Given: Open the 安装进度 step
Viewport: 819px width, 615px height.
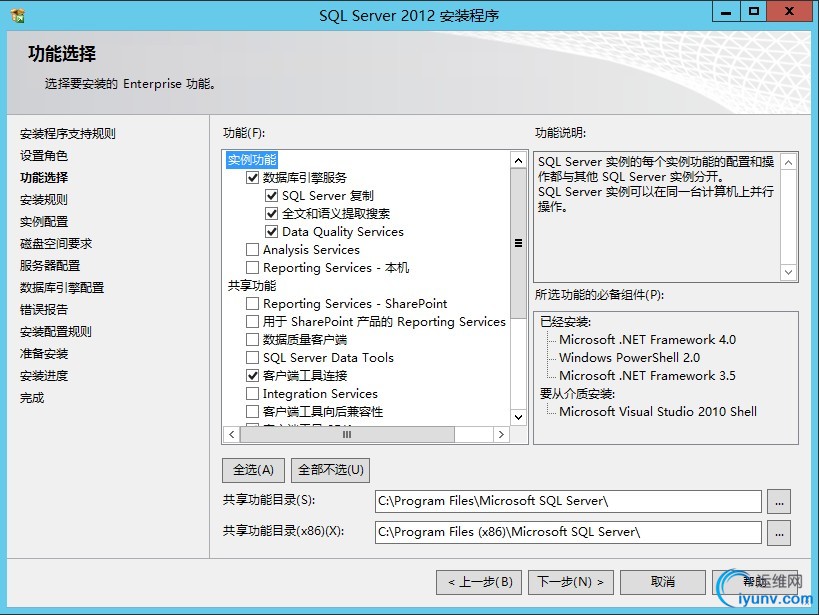Looking at the screenshot, I should [44, 376].
